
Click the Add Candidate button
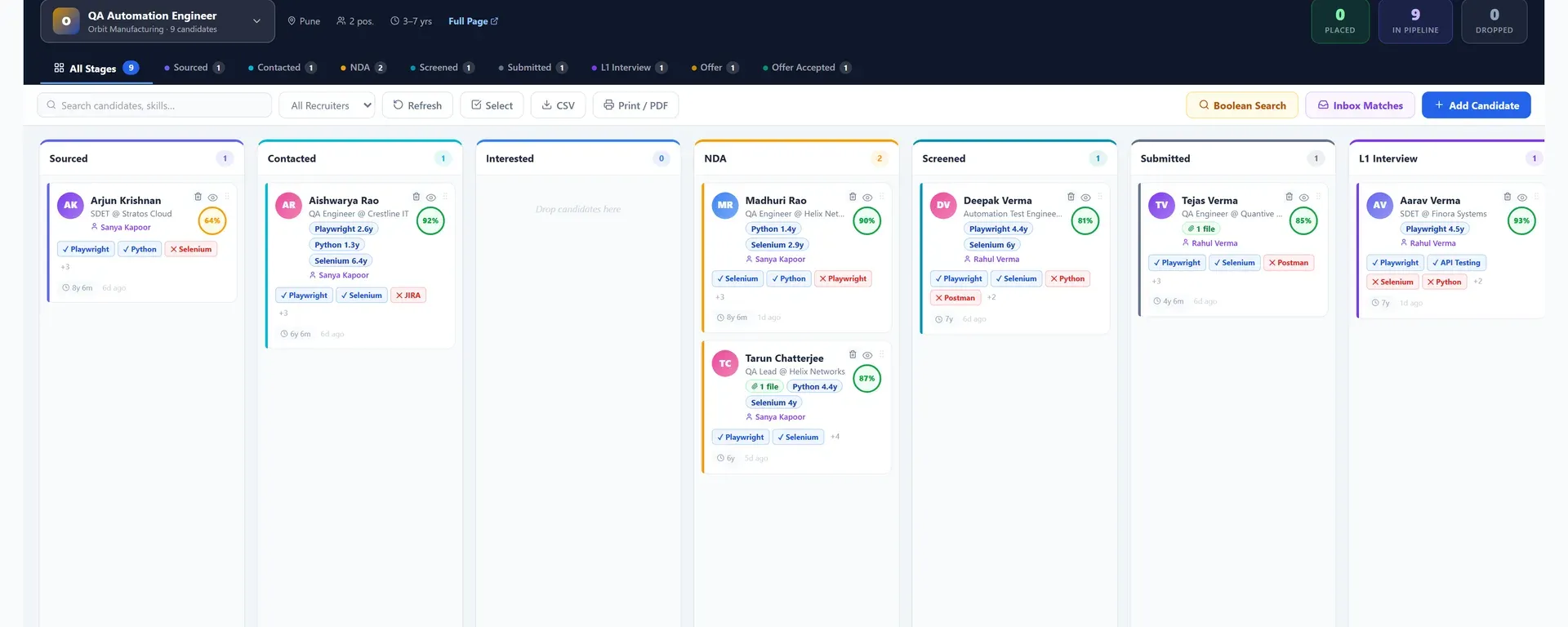1476,105
